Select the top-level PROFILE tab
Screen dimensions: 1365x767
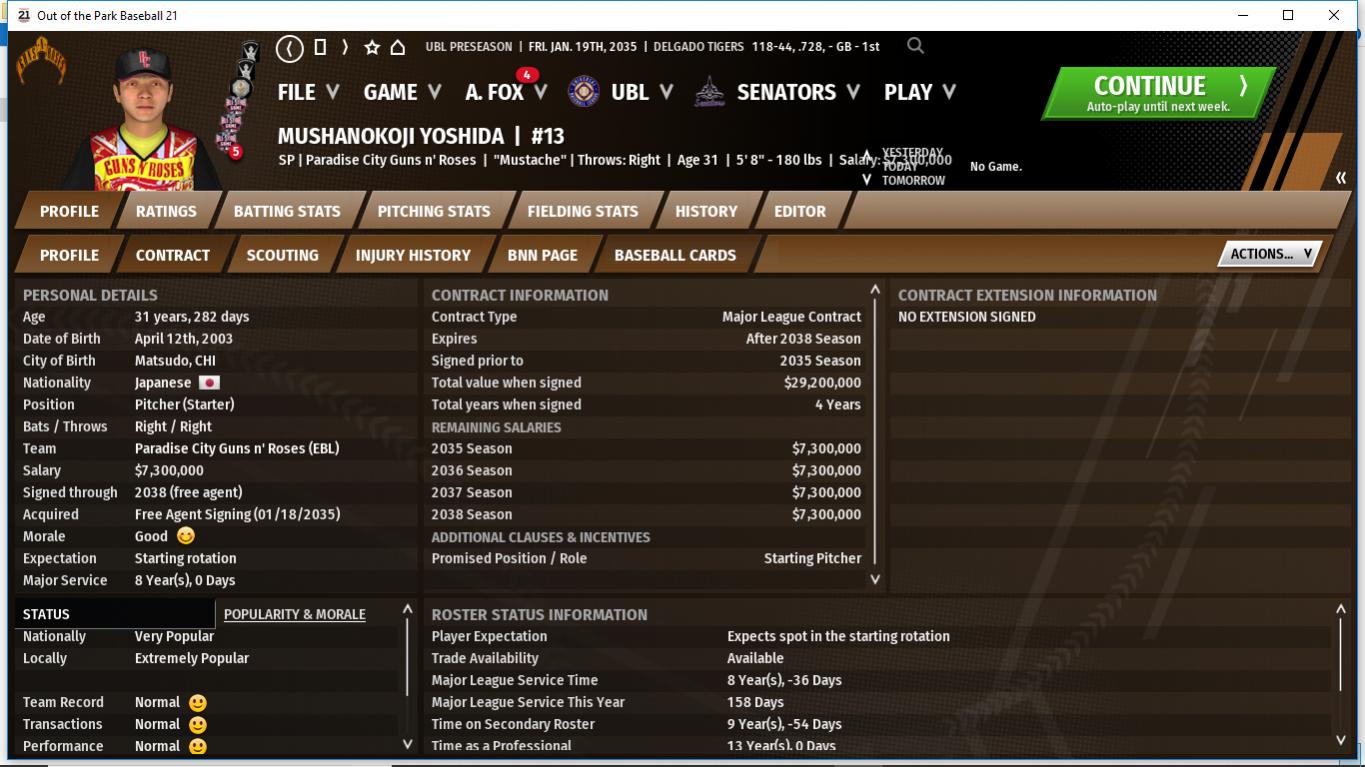pos(69,211)
